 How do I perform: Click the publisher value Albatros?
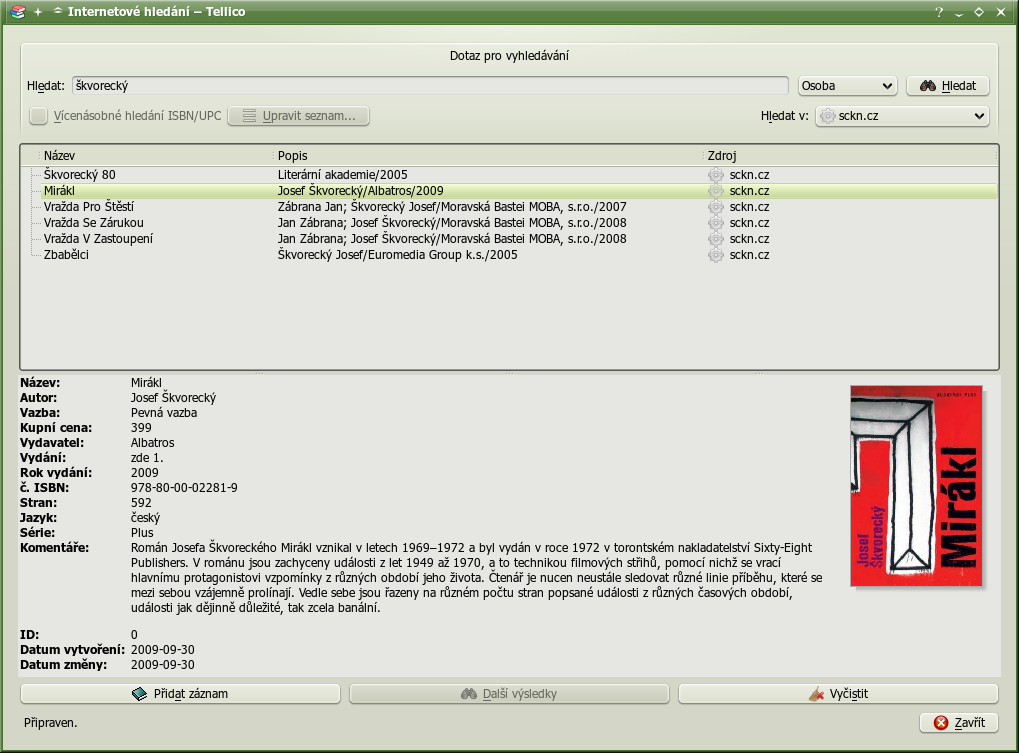pos(153,443)
